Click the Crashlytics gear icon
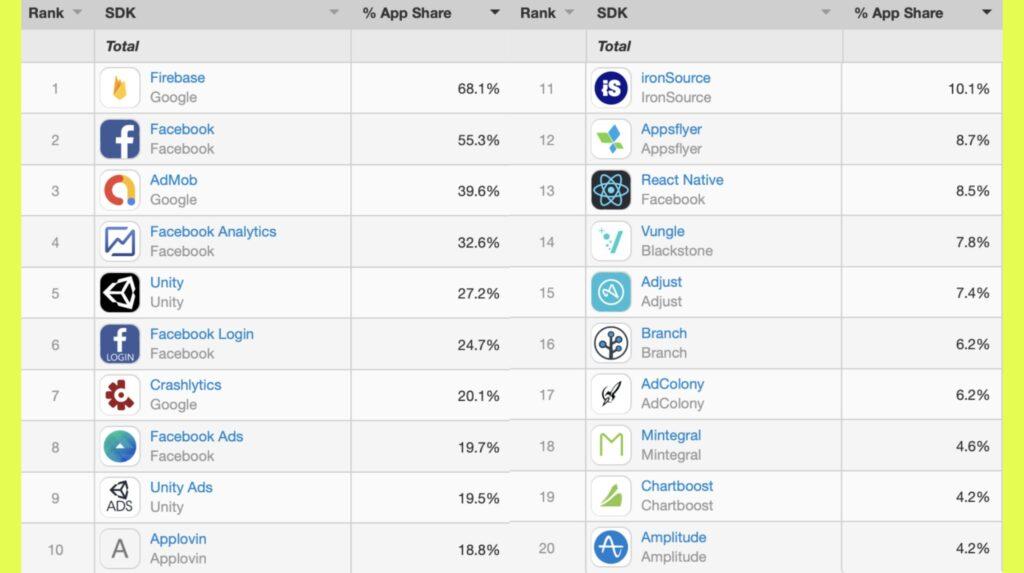Image resolution: width=1024 pixels, height=573 pixels. pyautogui.click(x=120, y=395)
